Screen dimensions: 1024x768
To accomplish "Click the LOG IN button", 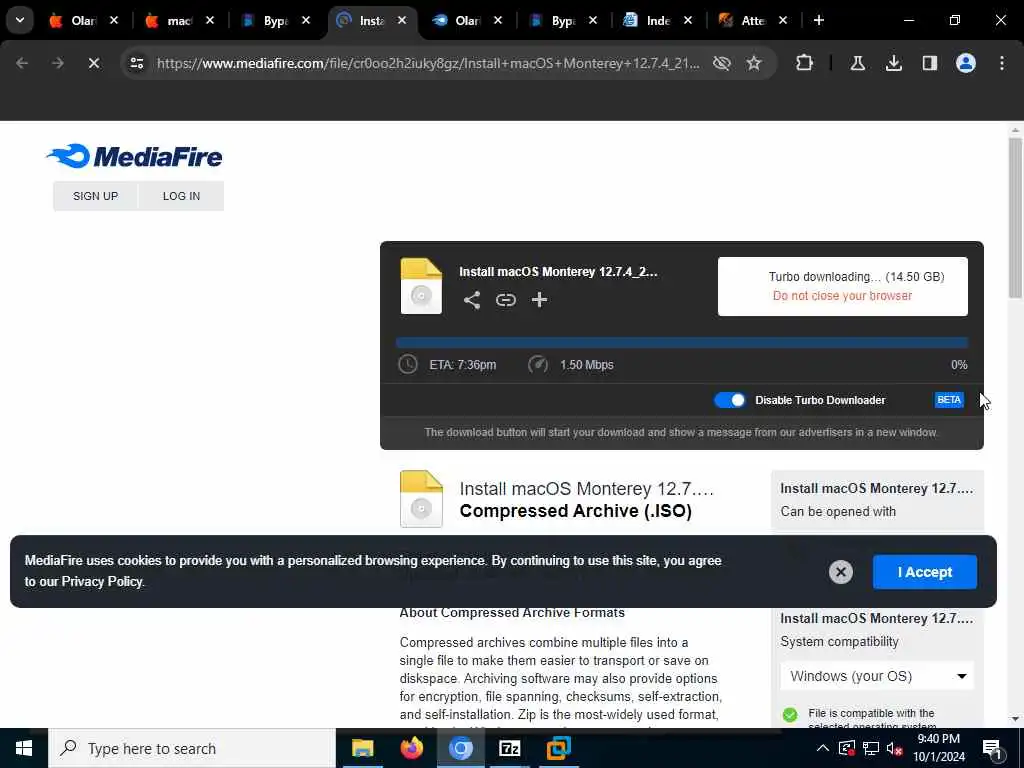I will point(182,196).
